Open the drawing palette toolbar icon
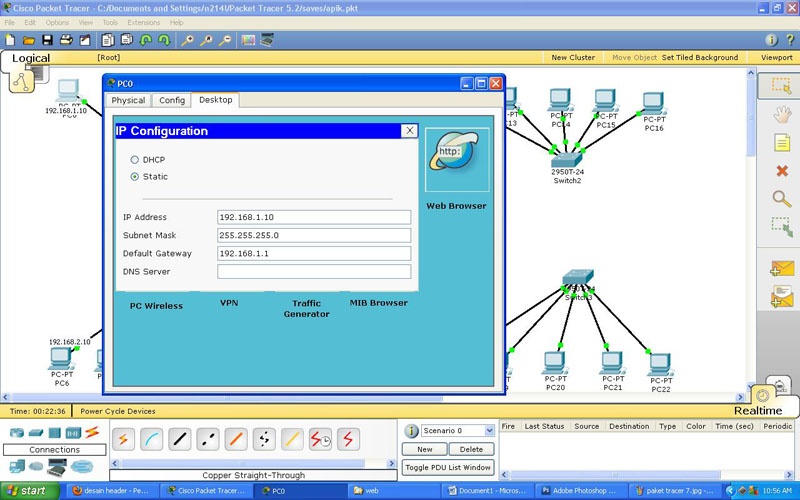Screen dimensions: 800x500 [x=248, y=40]
